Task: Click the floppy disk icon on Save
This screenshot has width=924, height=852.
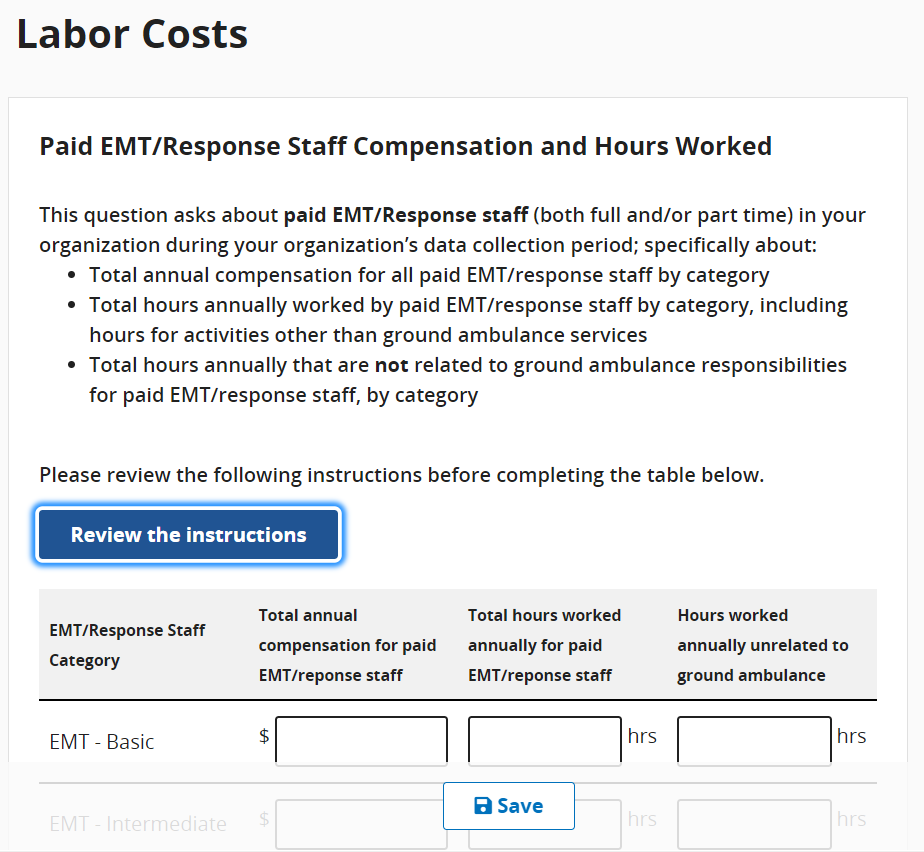Action: [483, 806]
